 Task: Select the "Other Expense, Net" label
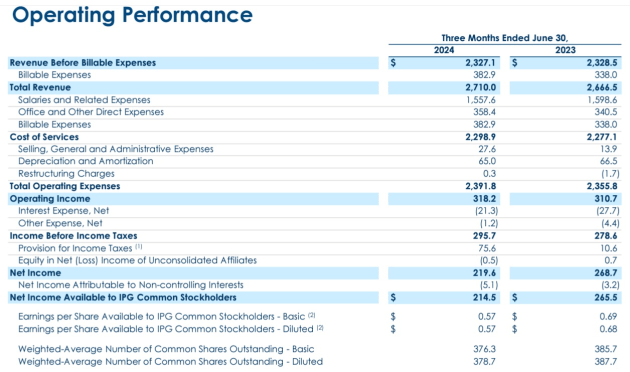pyautogui.click(x=60, y=223)
